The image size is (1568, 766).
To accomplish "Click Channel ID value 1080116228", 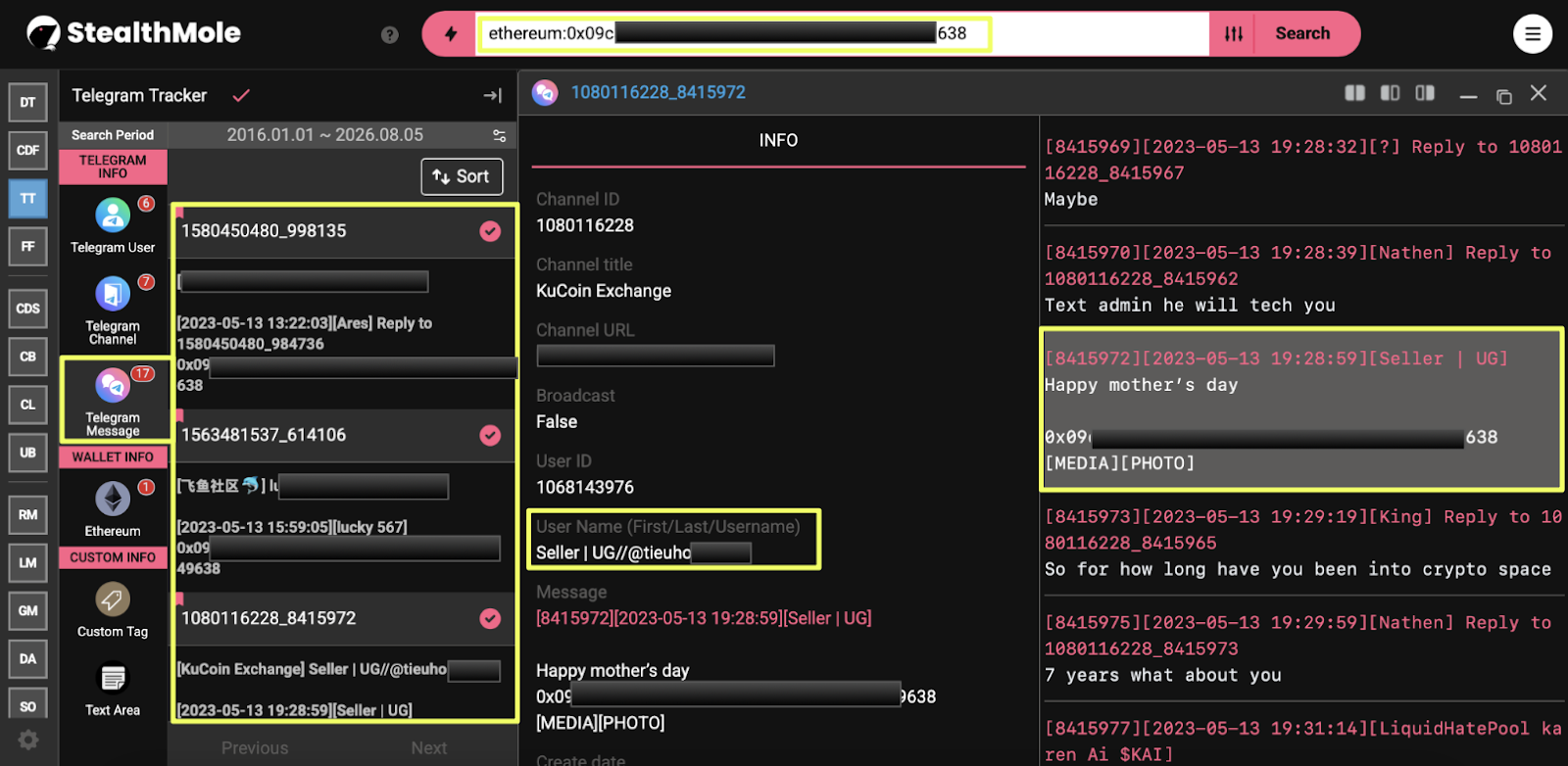I will tap(585, 225).
